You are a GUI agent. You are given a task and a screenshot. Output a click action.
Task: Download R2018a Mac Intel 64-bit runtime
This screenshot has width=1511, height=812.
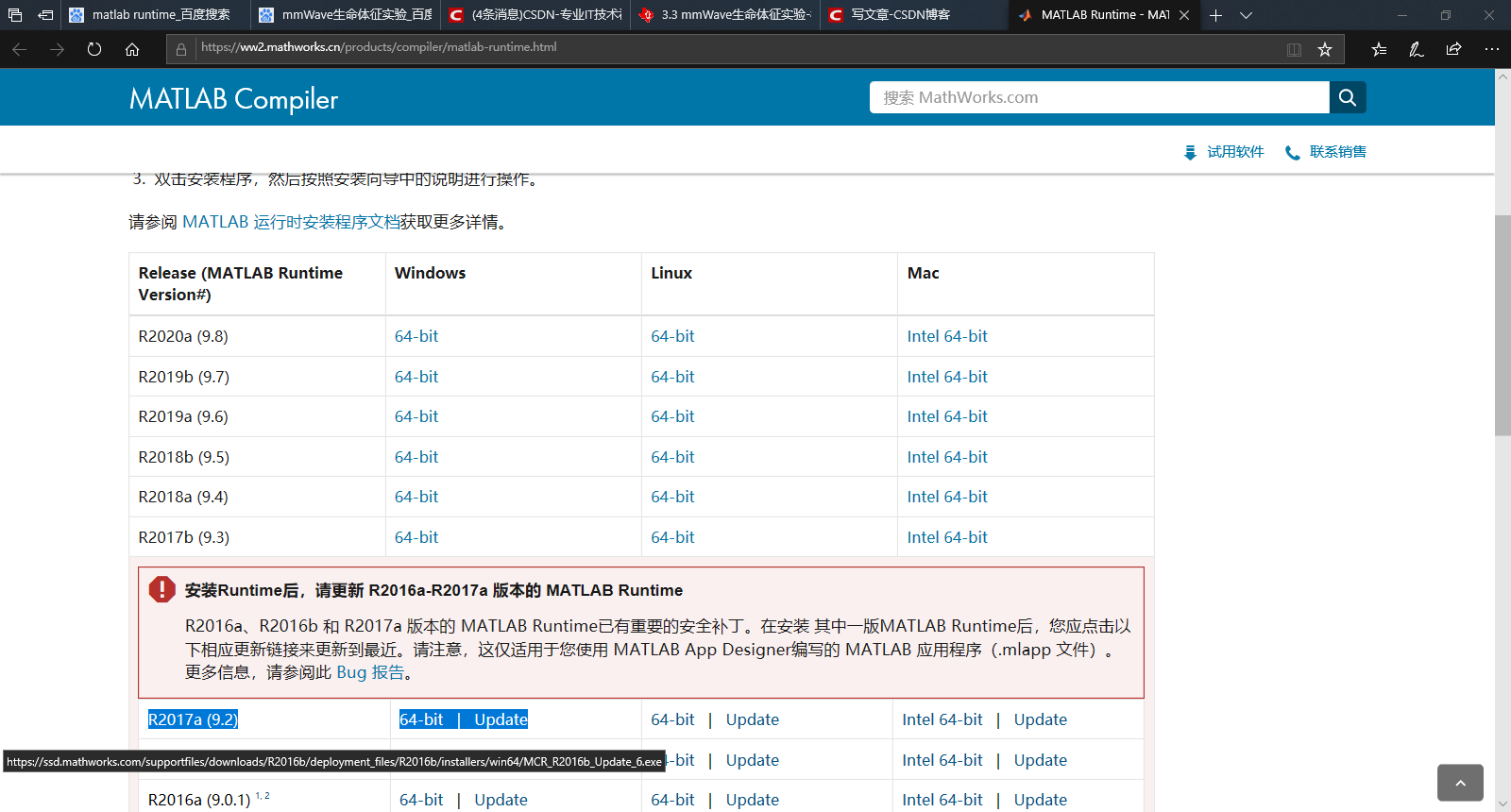tap(947, 497)
